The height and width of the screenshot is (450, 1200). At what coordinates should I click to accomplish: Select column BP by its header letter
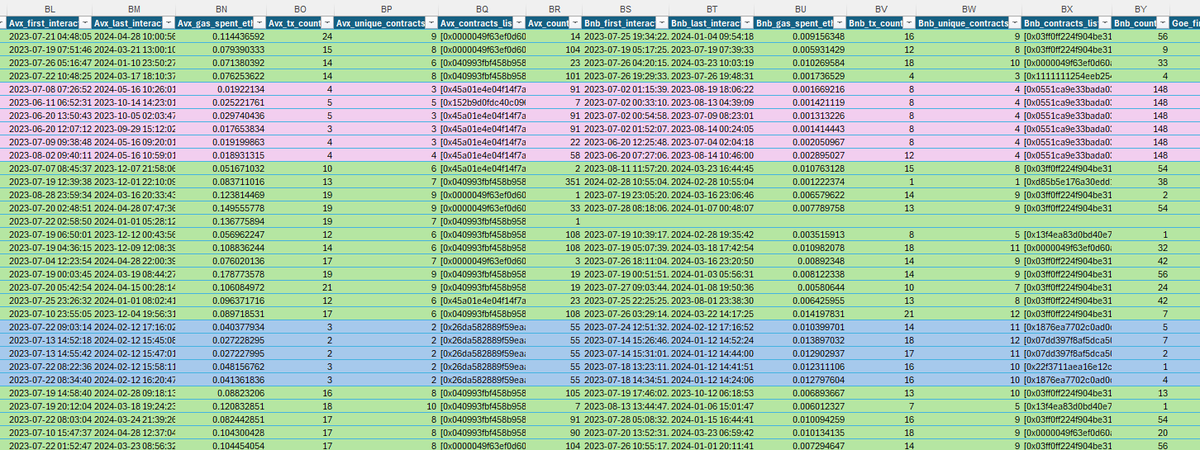tap(384, 7)
